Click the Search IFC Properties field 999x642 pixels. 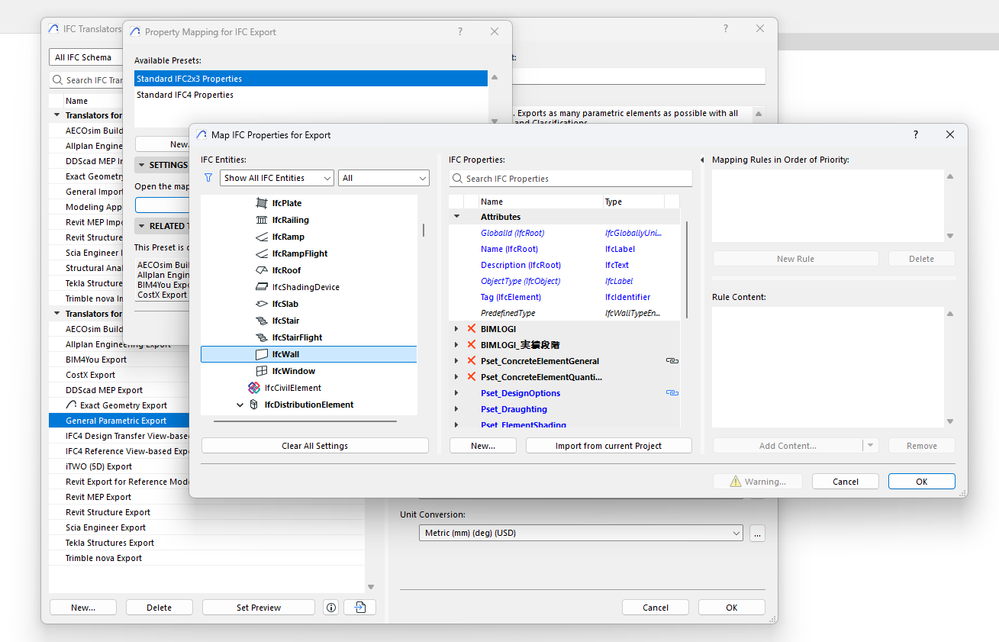point(570,178)
